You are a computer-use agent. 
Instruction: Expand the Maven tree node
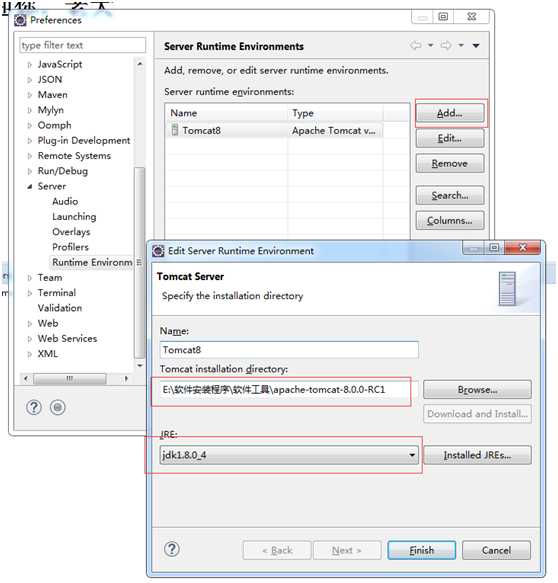click(30, 95)
